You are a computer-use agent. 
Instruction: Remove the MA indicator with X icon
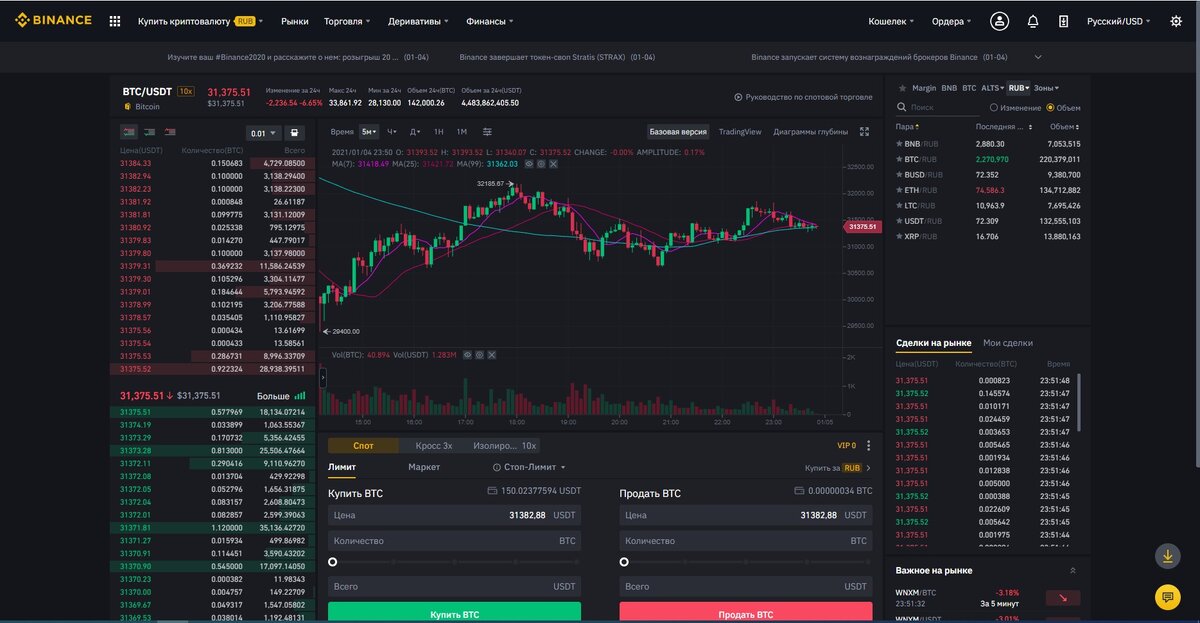(x=552, y=163)
